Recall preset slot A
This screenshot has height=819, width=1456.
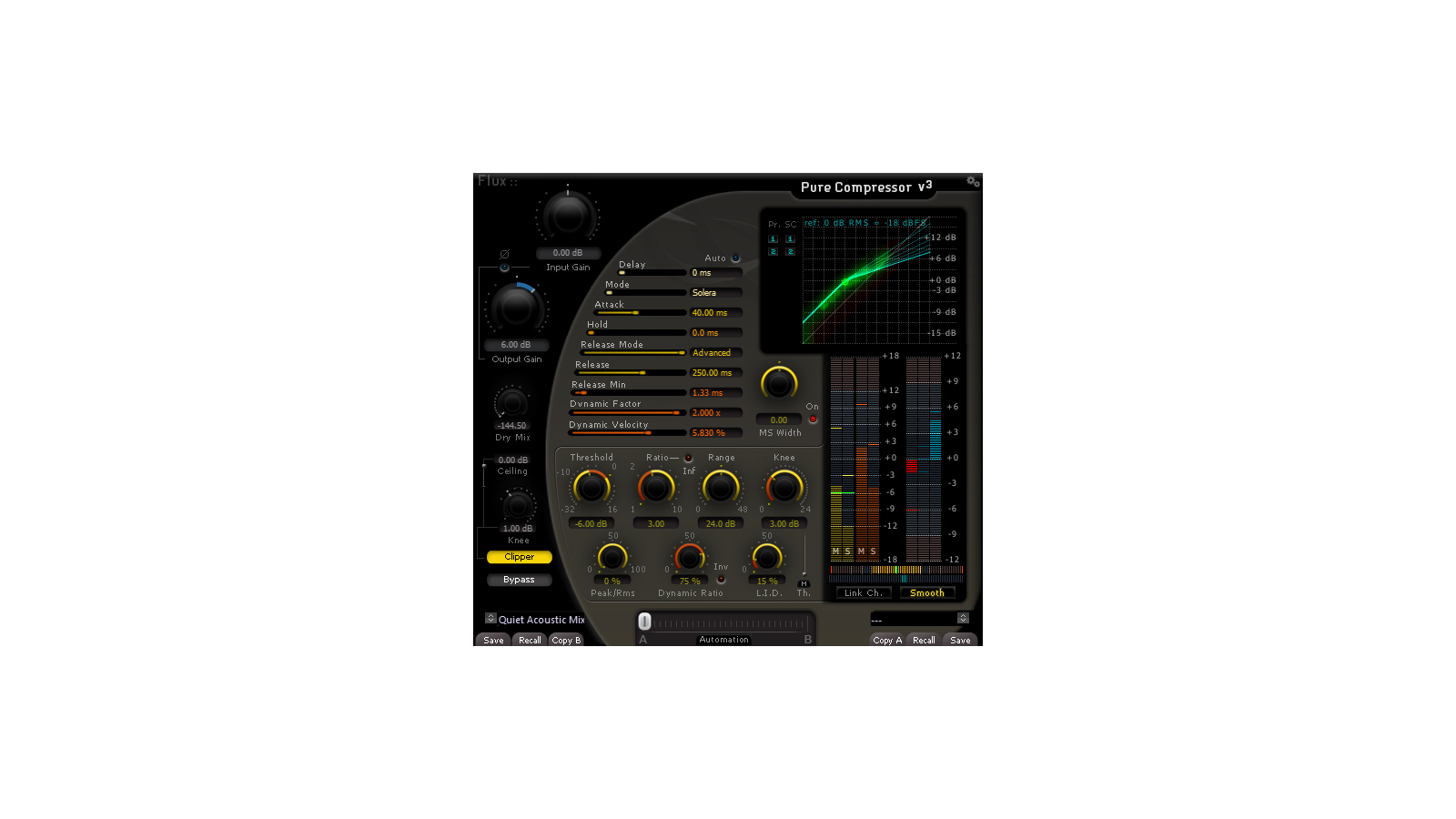point(530,641)
